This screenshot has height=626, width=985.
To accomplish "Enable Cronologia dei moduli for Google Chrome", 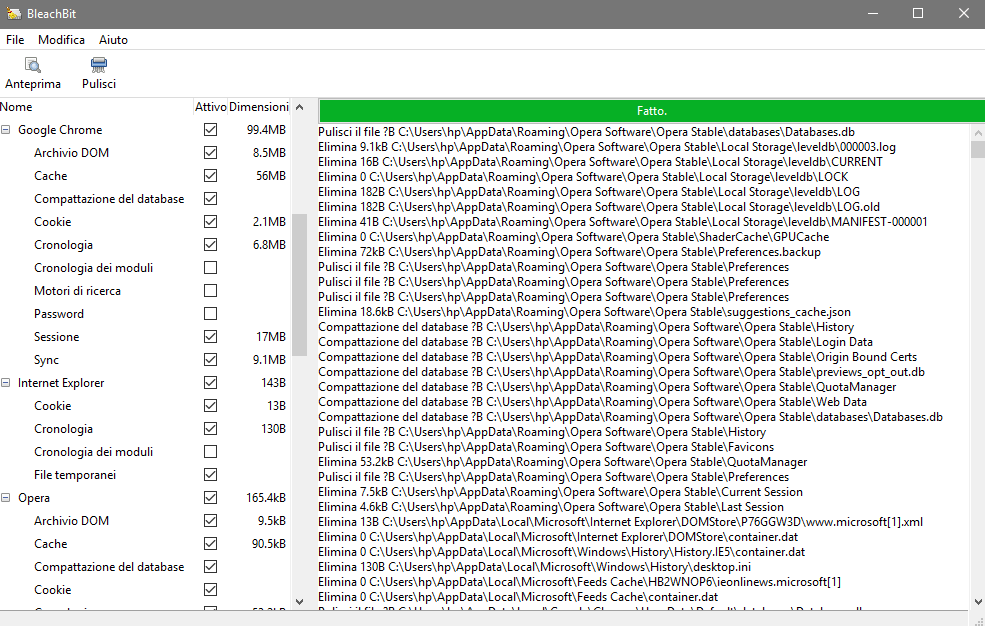I will click(210, 267).
